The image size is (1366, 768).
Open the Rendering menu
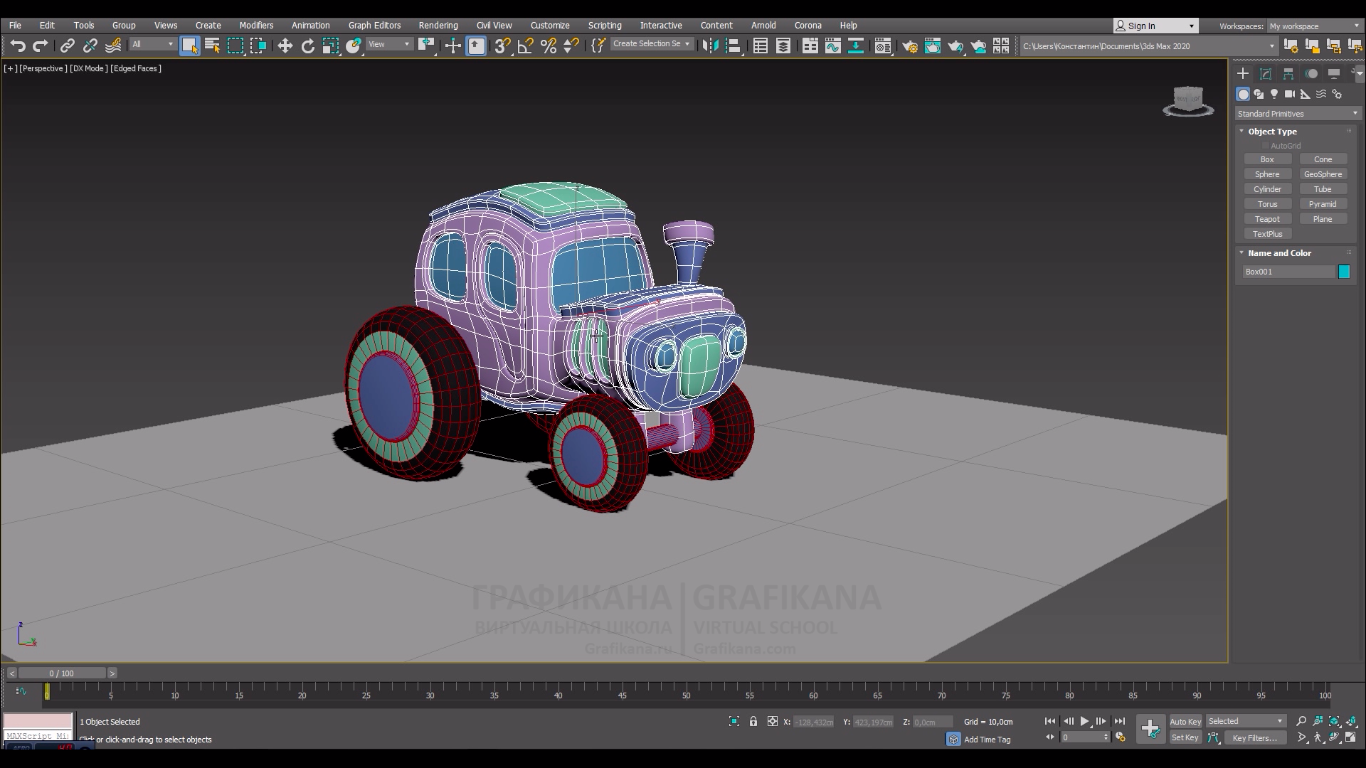[x=438, y=25]
